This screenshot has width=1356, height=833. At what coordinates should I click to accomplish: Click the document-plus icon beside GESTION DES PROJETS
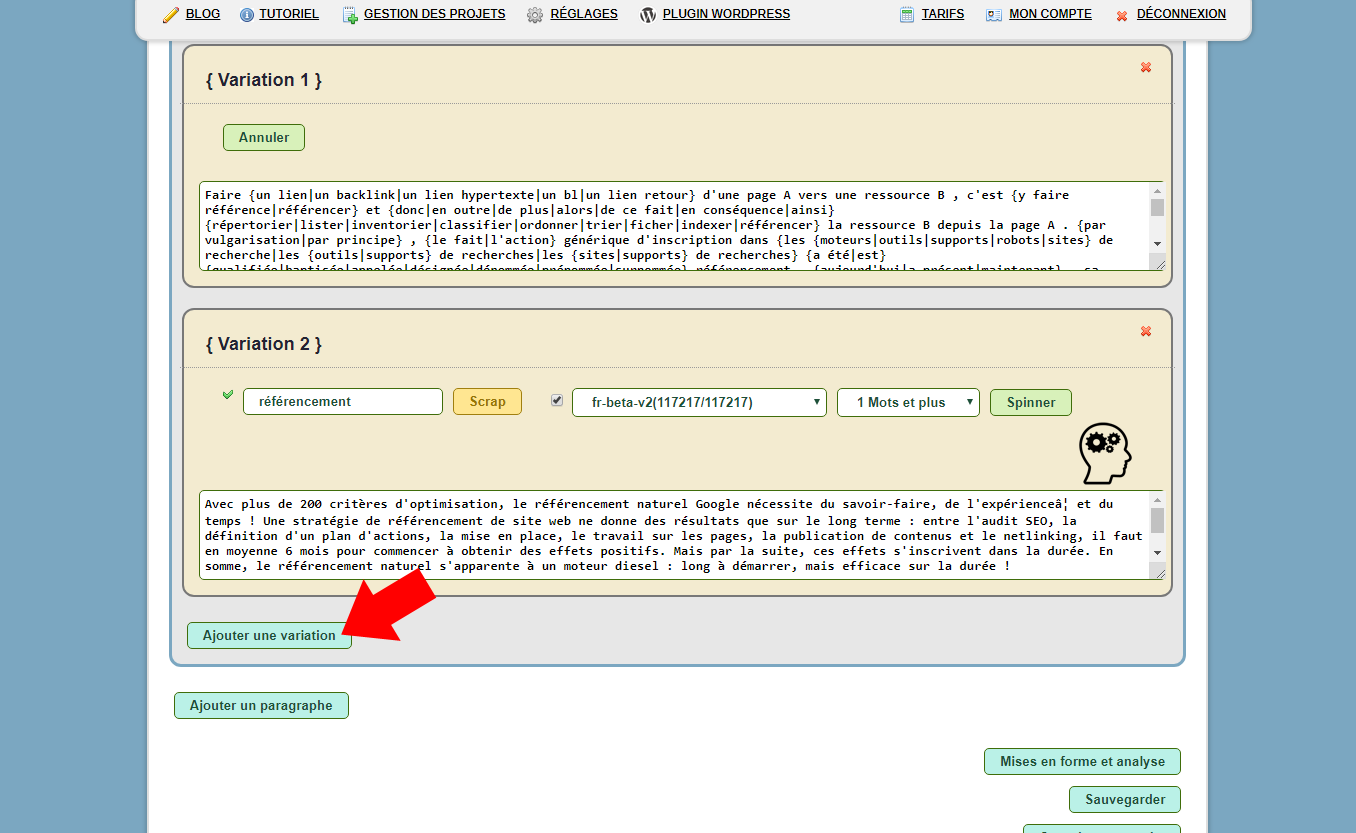pyautogui.click(x=350, y=15)
